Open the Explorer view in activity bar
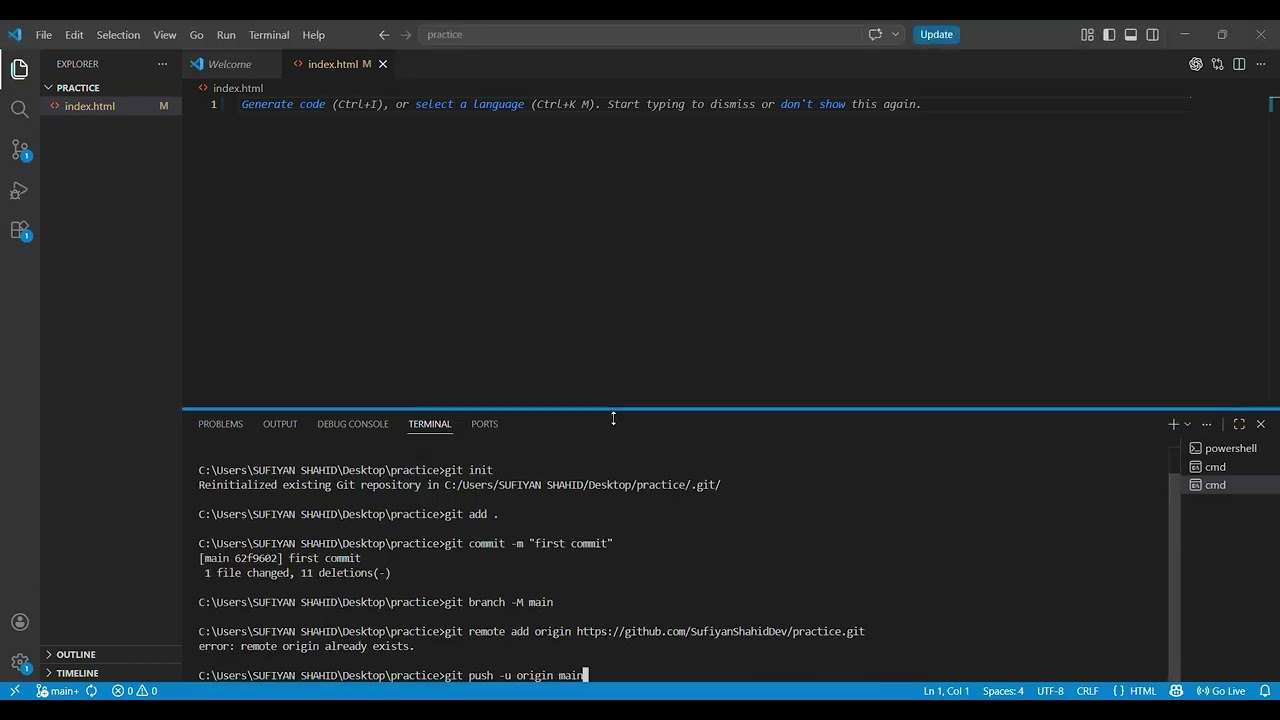1280x720 pixels. (x=20, y=70)
